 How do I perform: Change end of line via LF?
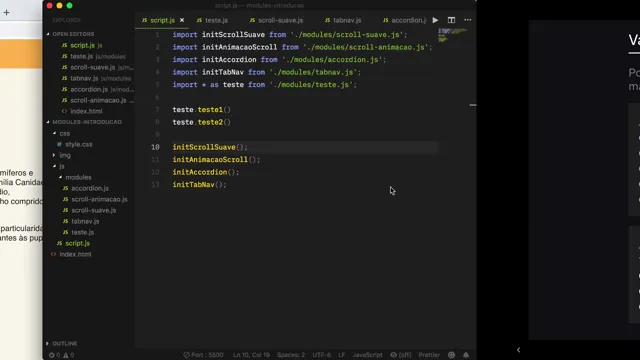(342, 355)
